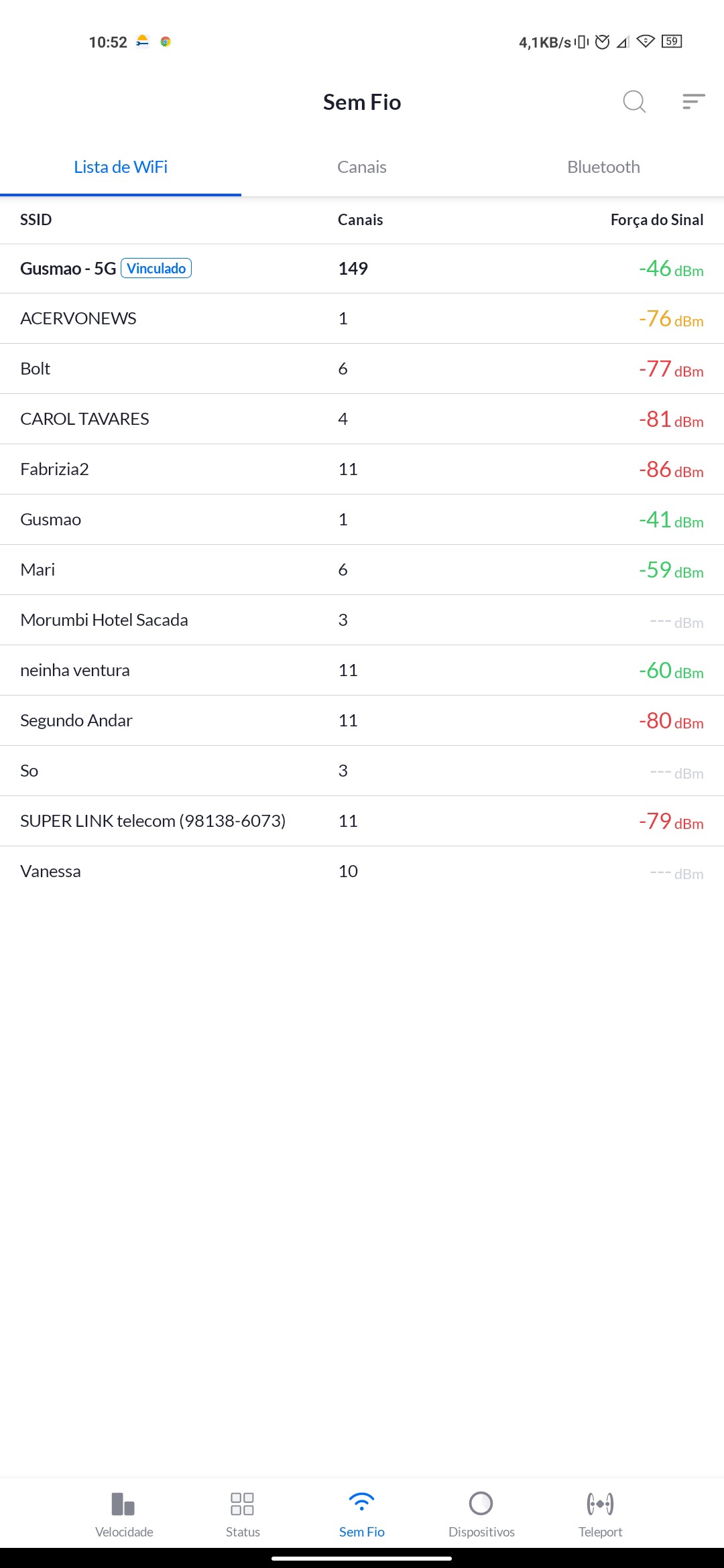Open Velocidade speed test icon
724x1568 pixels.
124,1504
